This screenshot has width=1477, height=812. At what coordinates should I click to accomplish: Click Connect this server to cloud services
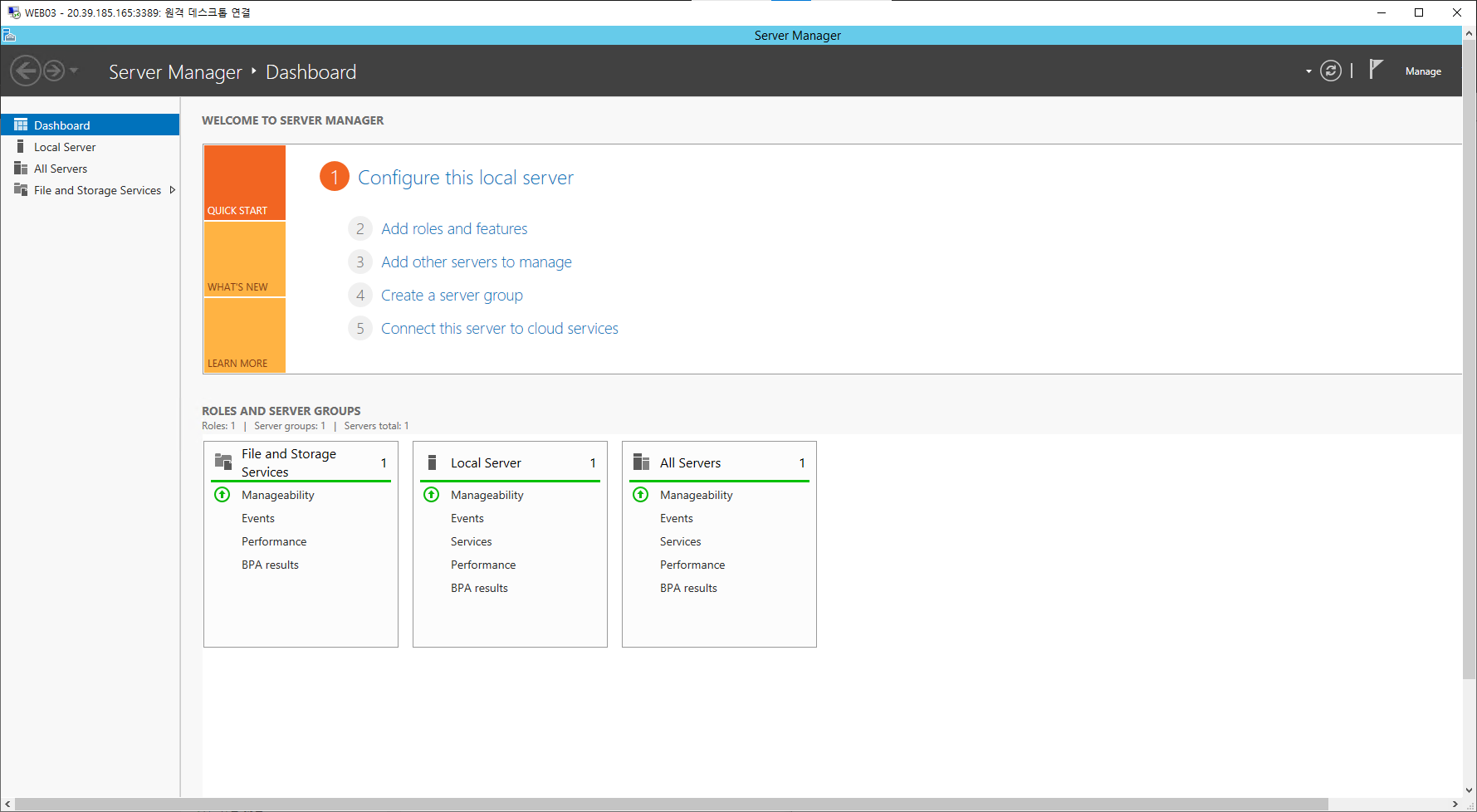(500, 328)
